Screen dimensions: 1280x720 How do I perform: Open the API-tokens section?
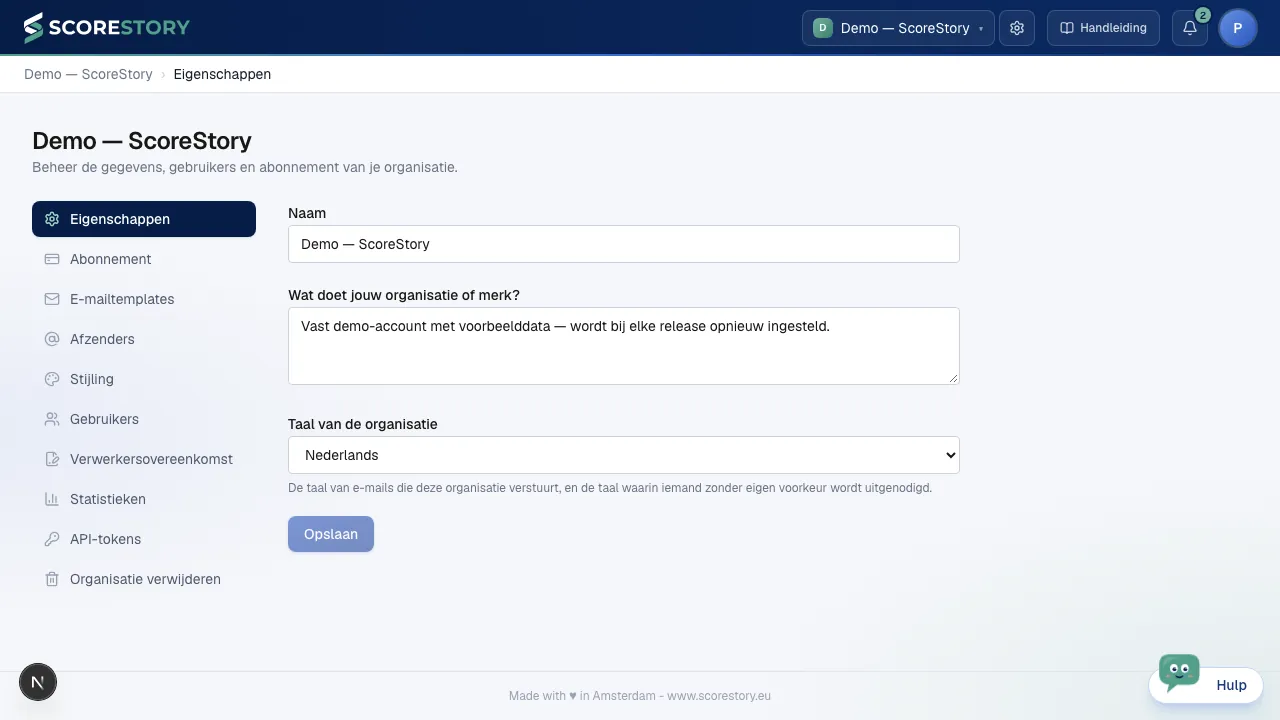point(144,539)
